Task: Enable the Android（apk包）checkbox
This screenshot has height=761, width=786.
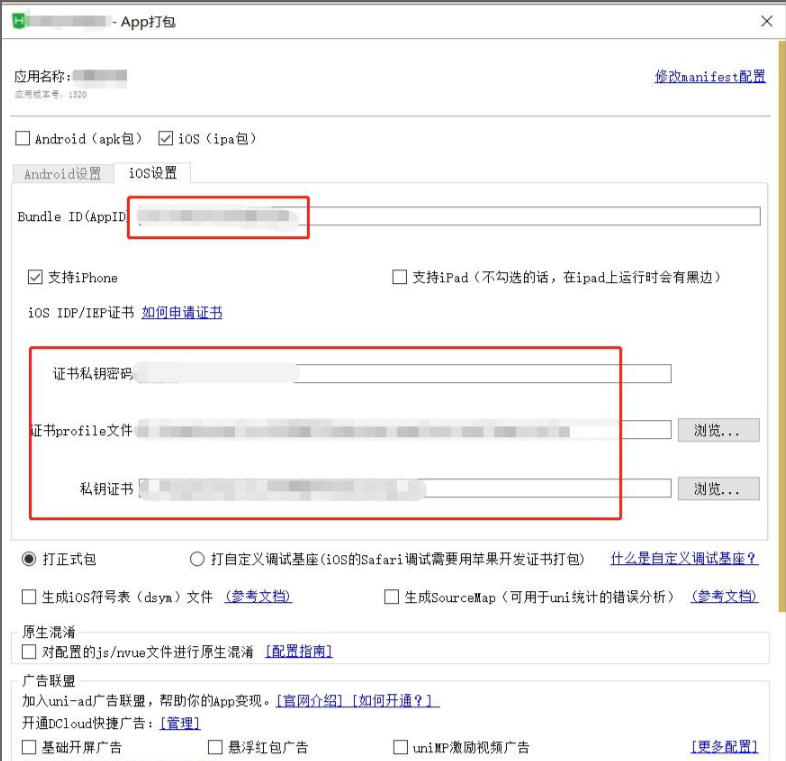Action: [23, 138]
